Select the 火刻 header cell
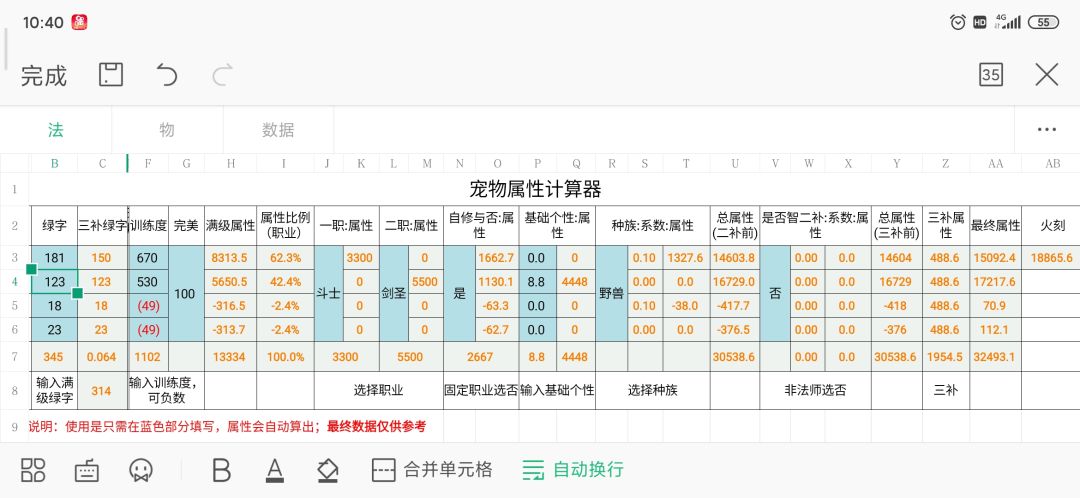Viewport: 1080px width, 498px height. 1052,225
